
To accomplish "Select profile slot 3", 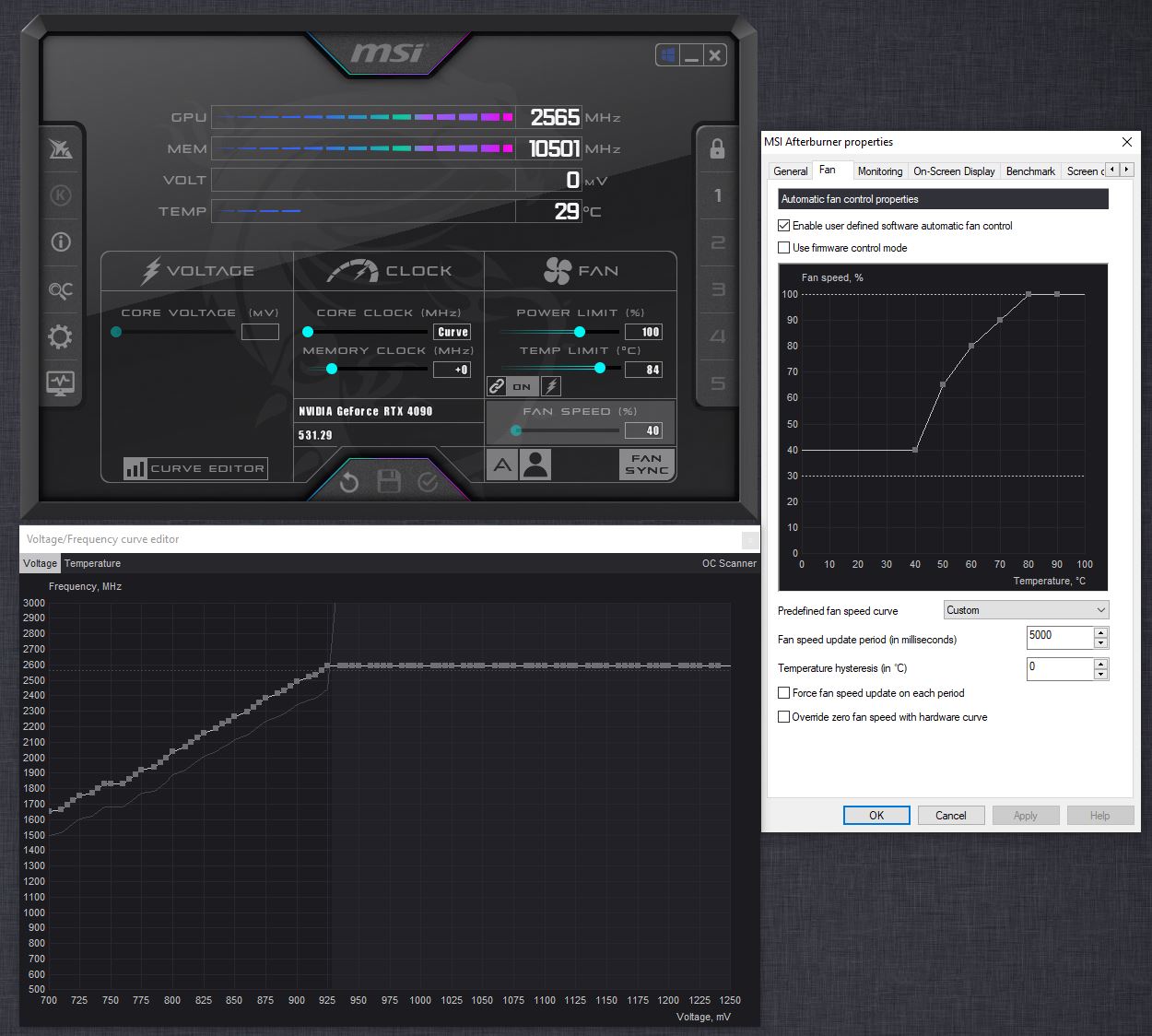I will (718, 289).
